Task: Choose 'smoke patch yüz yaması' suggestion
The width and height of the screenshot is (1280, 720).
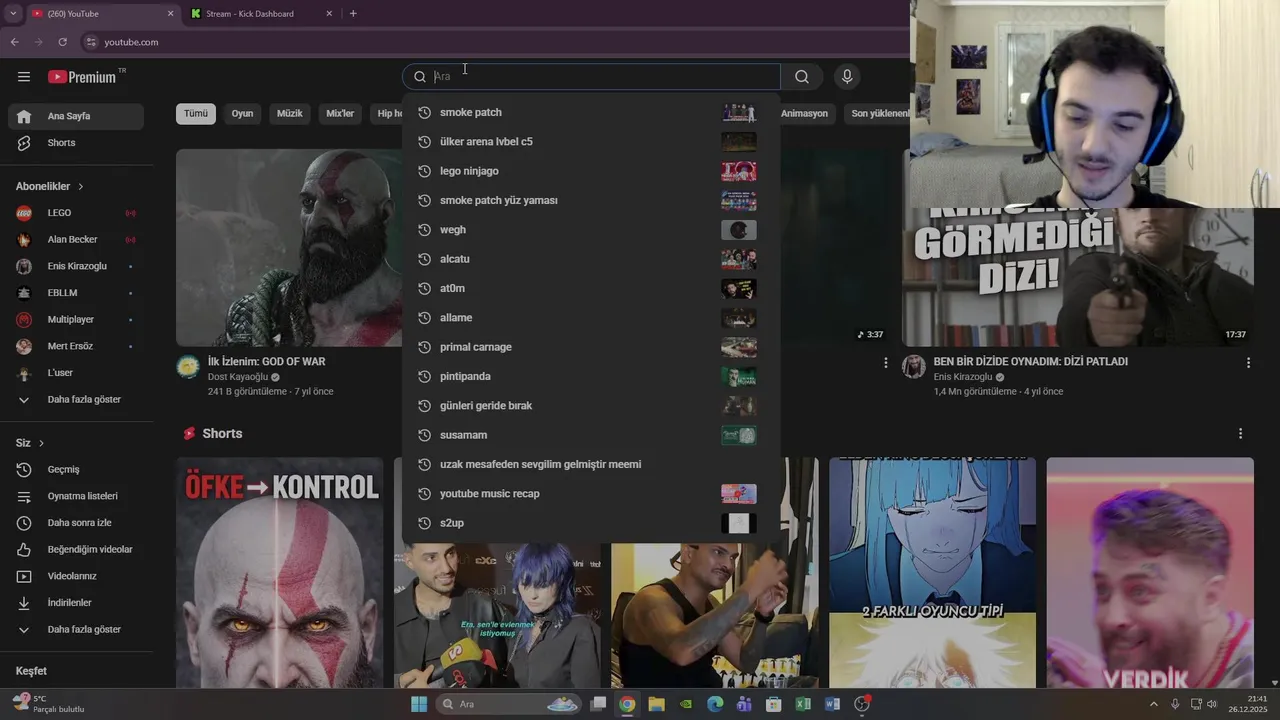Action: click(x=590, y=200)
